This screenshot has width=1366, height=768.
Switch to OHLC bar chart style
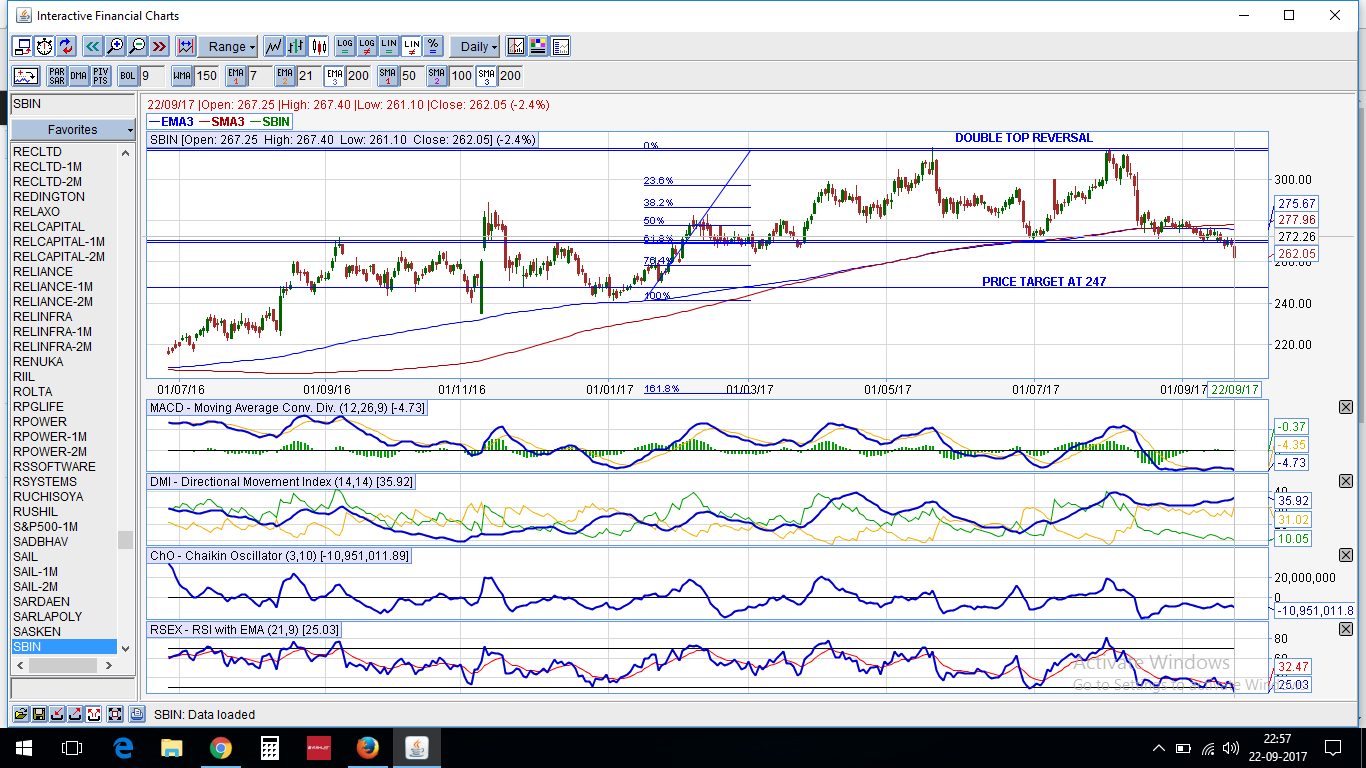296,46
